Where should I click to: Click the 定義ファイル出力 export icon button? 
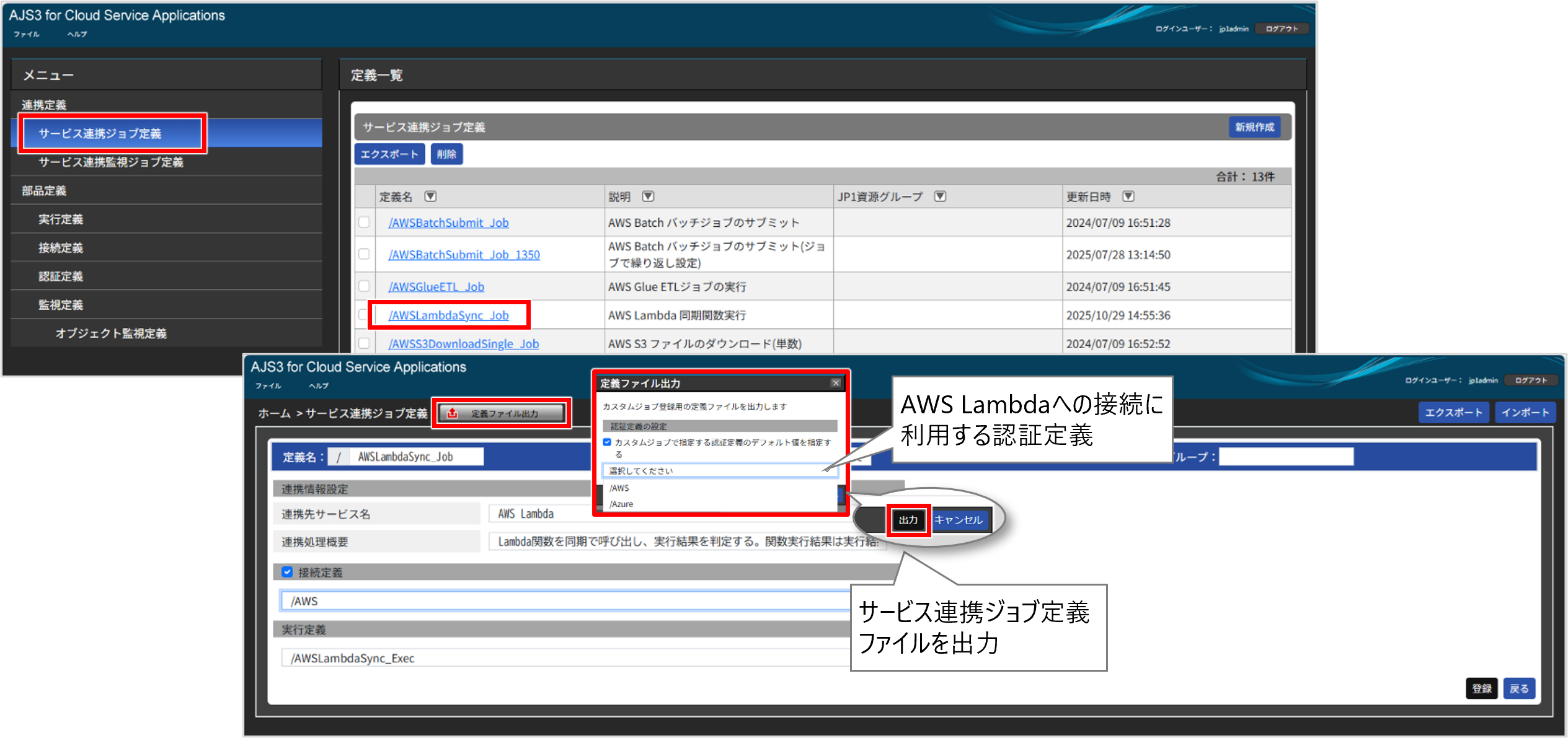(502, 413)
